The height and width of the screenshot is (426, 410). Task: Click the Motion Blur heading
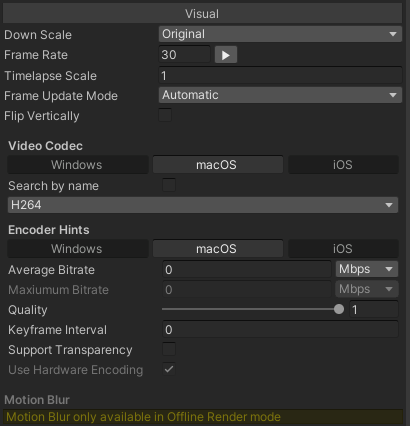pos(37,400)
